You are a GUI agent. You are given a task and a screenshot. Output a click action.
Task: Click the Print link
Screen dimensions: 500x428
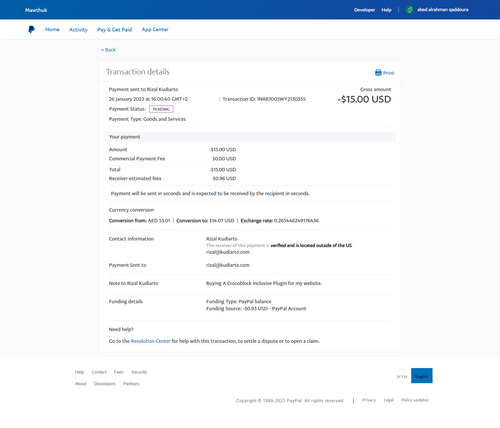point(388,73)
